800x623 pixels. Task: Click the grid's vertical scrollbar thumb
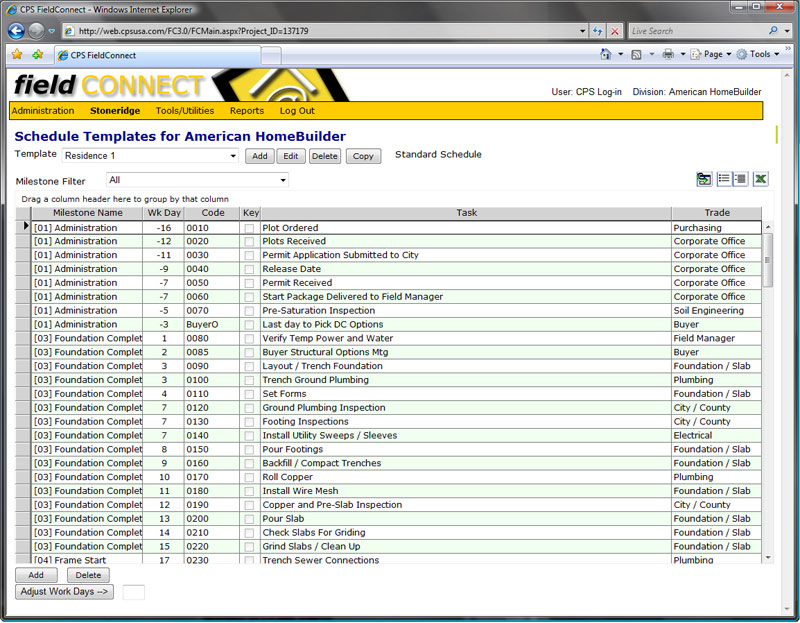[767, 260]
